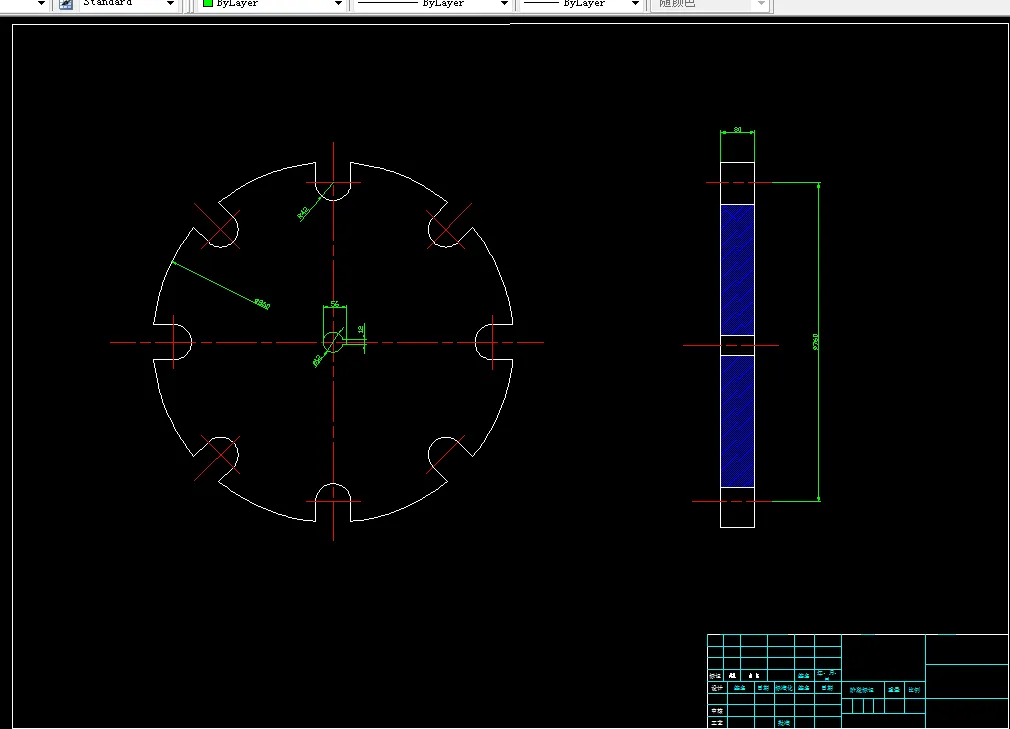This screenshot has height=729, width=1010.
Task: Click the upper blue hatch in side view
Action: (x=737, y=270)
